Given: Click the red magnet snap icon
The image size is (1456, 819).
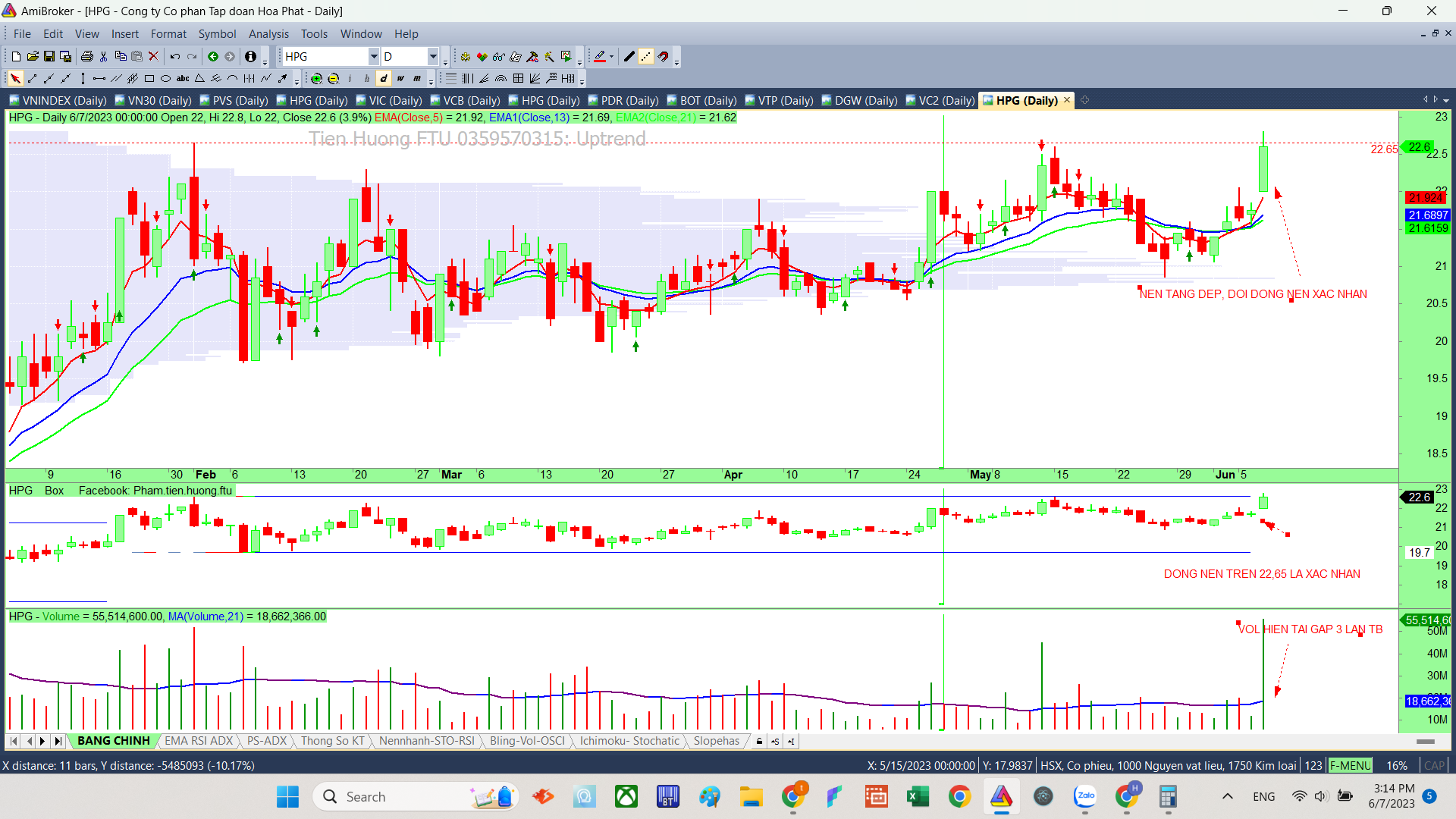Looking at the screenshot, I should tap(664, 56).
